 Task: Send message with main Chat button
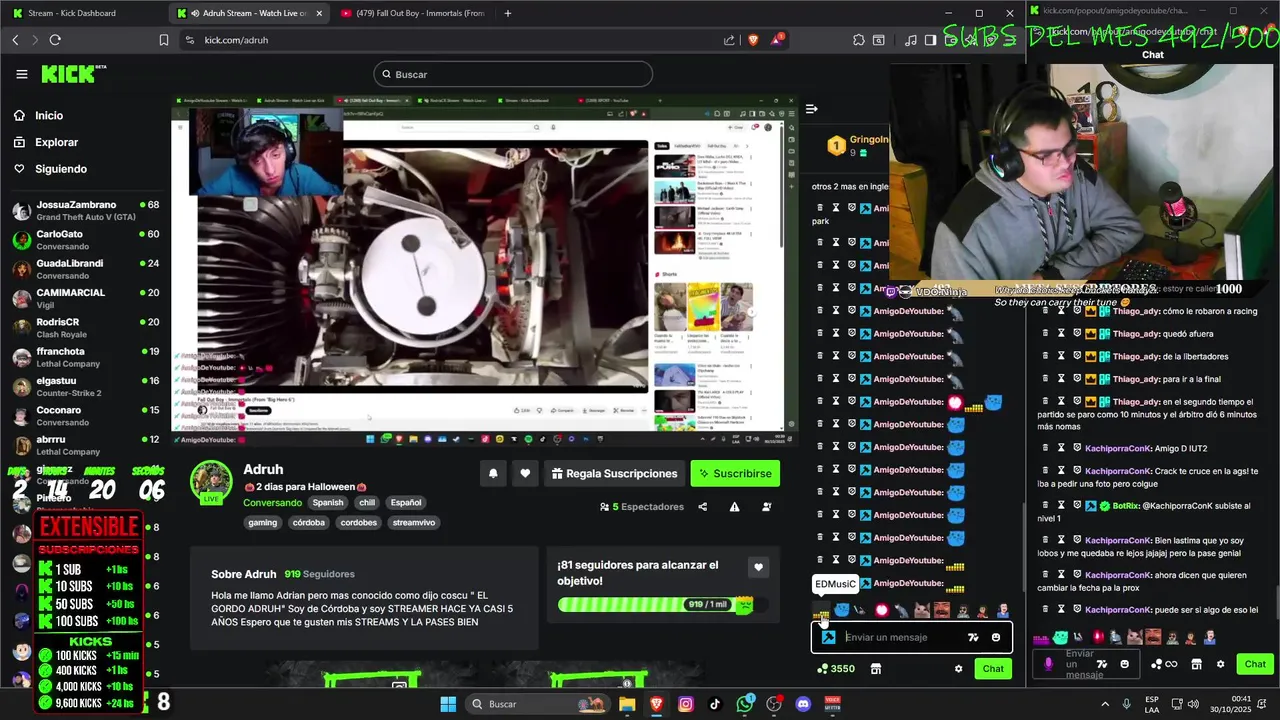click(993, 669)
